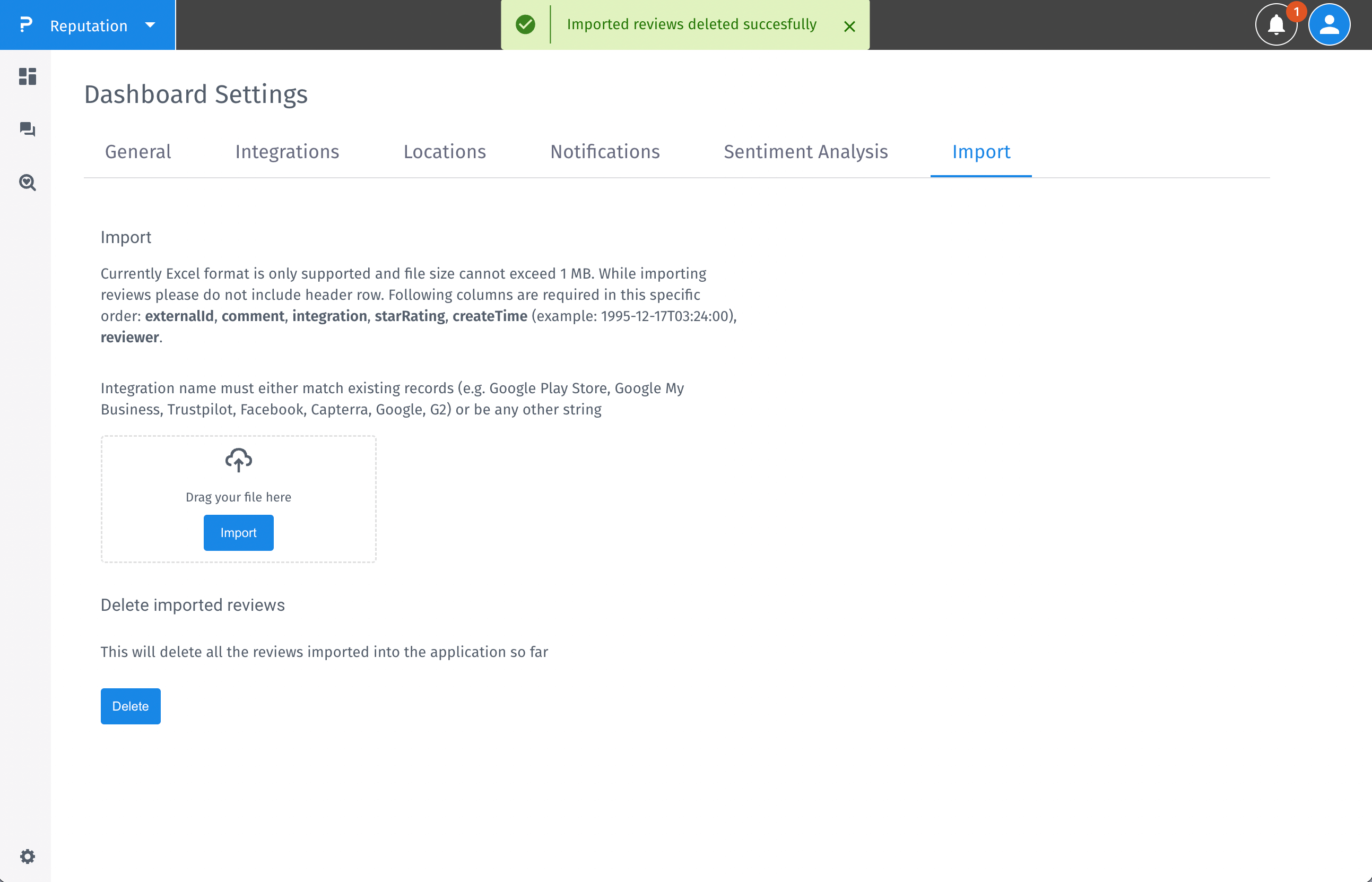Select the active Import tab

(x=980, y=152)
